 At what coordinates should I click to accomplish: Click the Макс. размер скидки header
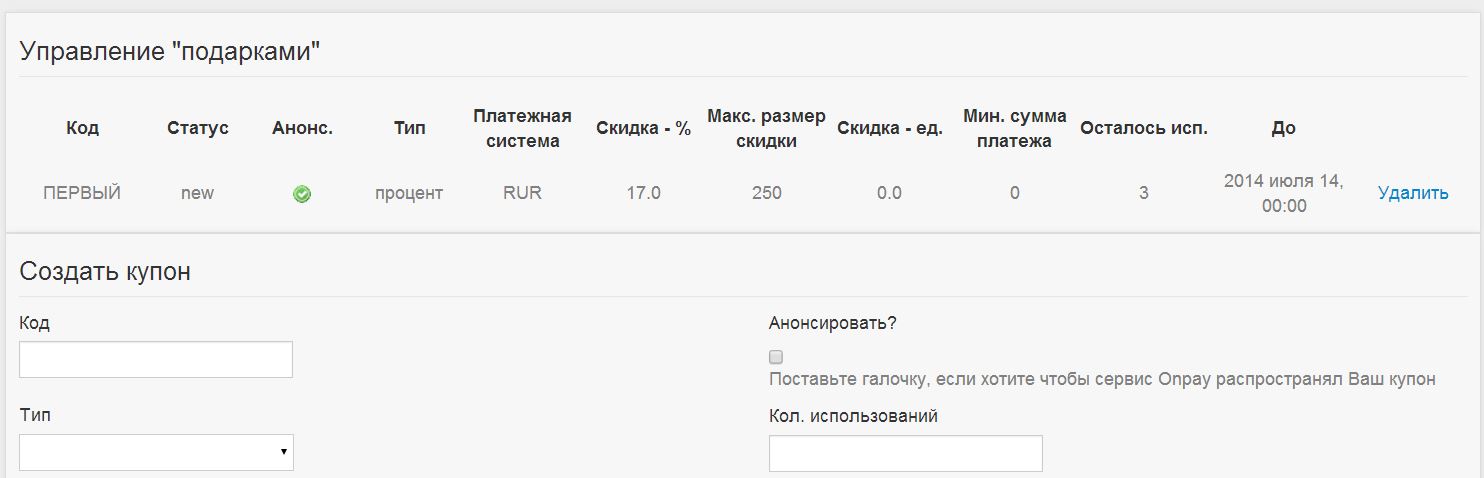tap(766, 128)
